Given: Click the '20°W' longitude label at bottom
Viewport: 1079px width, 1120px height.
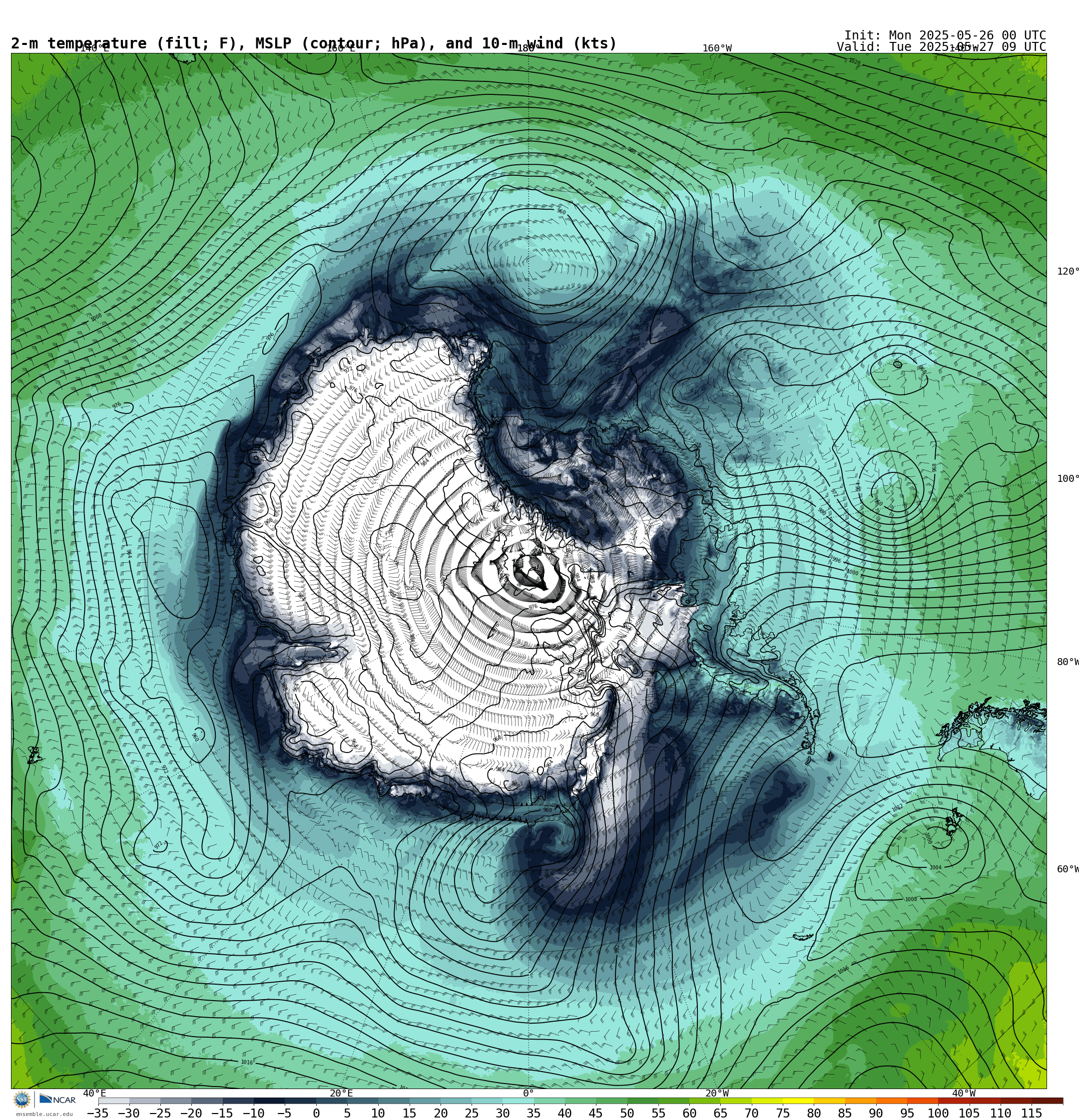Looking at the screenshot, I should [x=717, y=1093].
